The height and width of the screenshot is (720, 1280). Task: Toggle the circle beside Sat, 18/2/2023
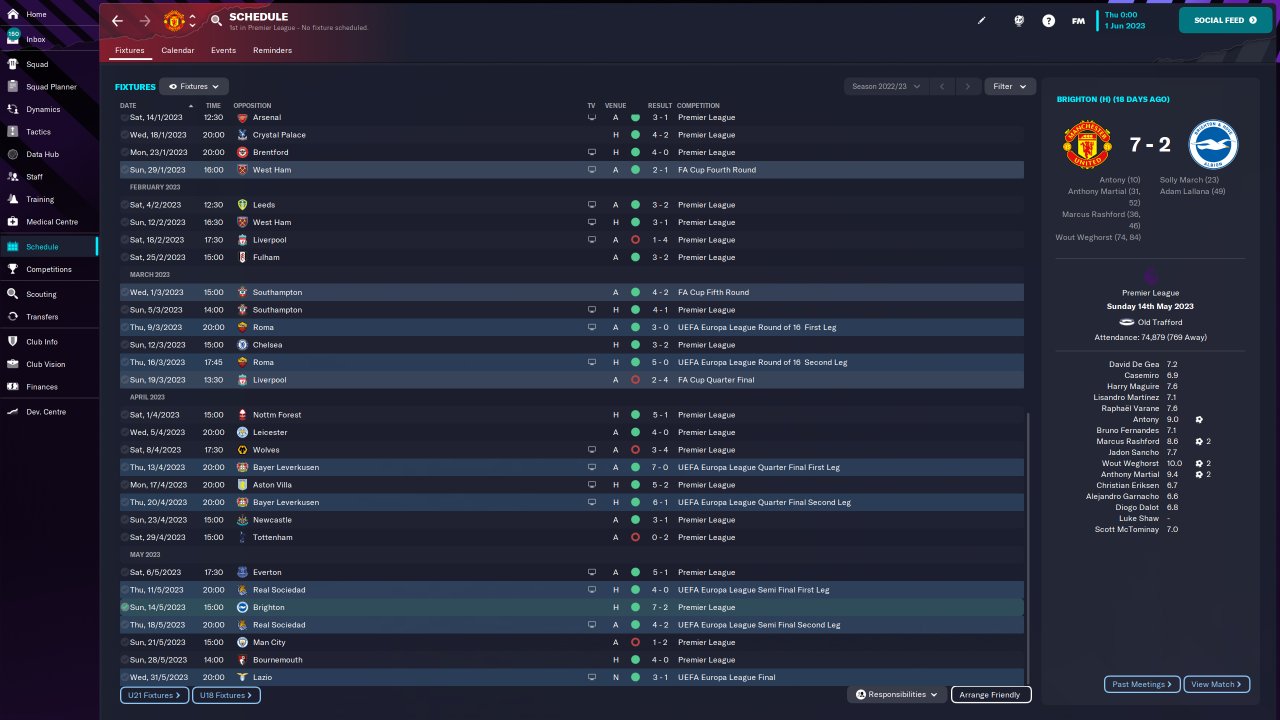(125, 240)
